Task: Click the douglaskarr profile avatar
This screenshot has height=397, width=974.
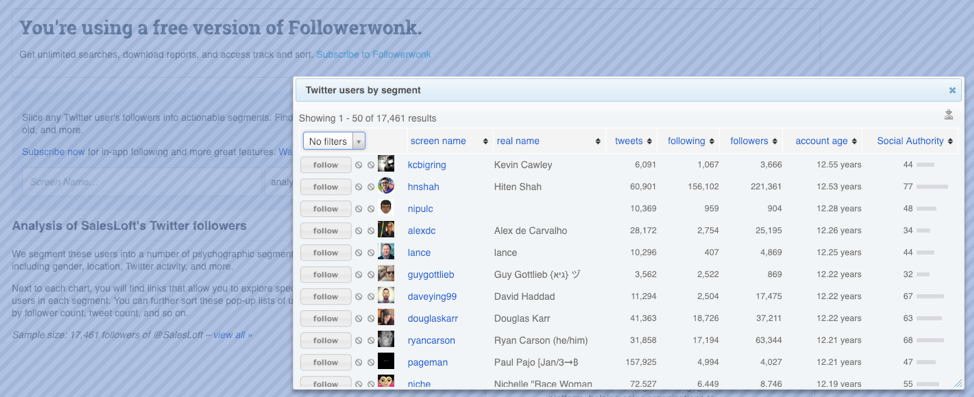Action: tap(386, 317)
